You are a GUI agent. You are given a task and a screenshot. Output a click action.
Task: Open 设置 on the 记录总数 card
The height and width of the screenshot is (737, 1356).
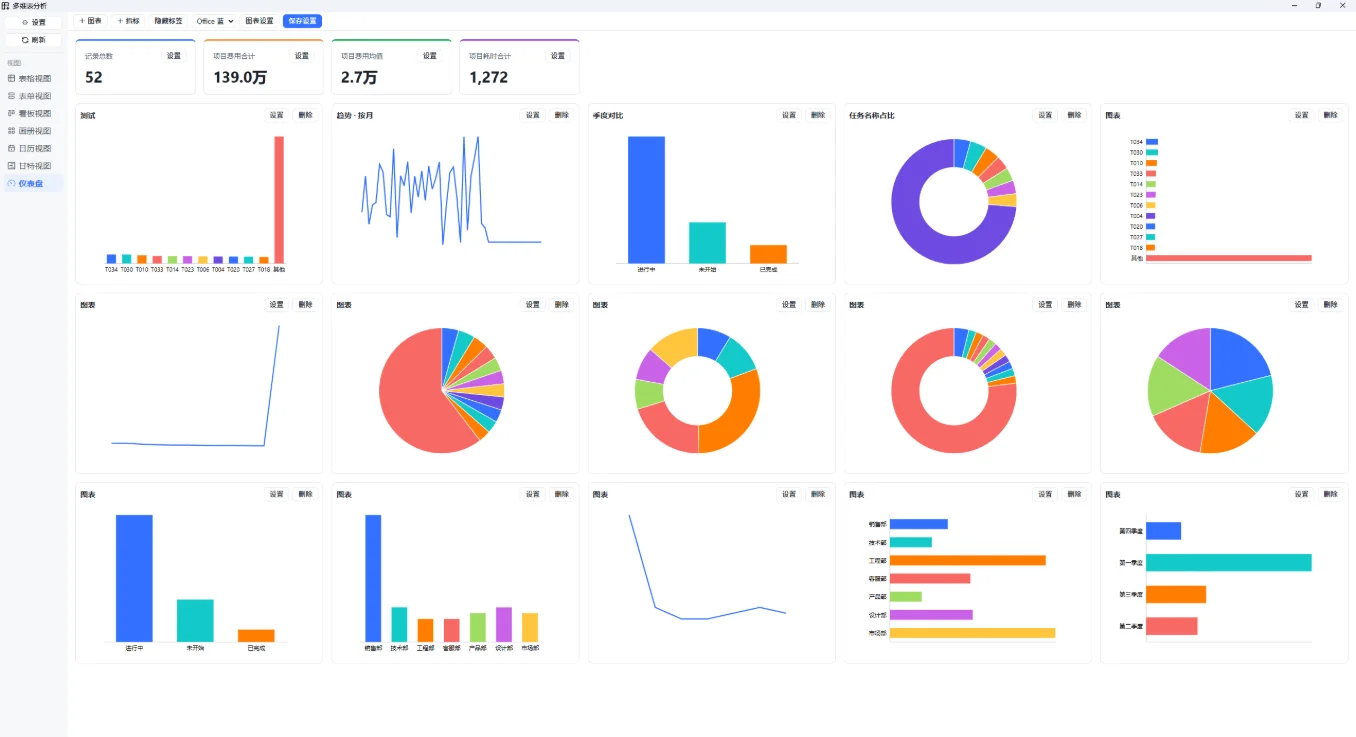(174, 56)
